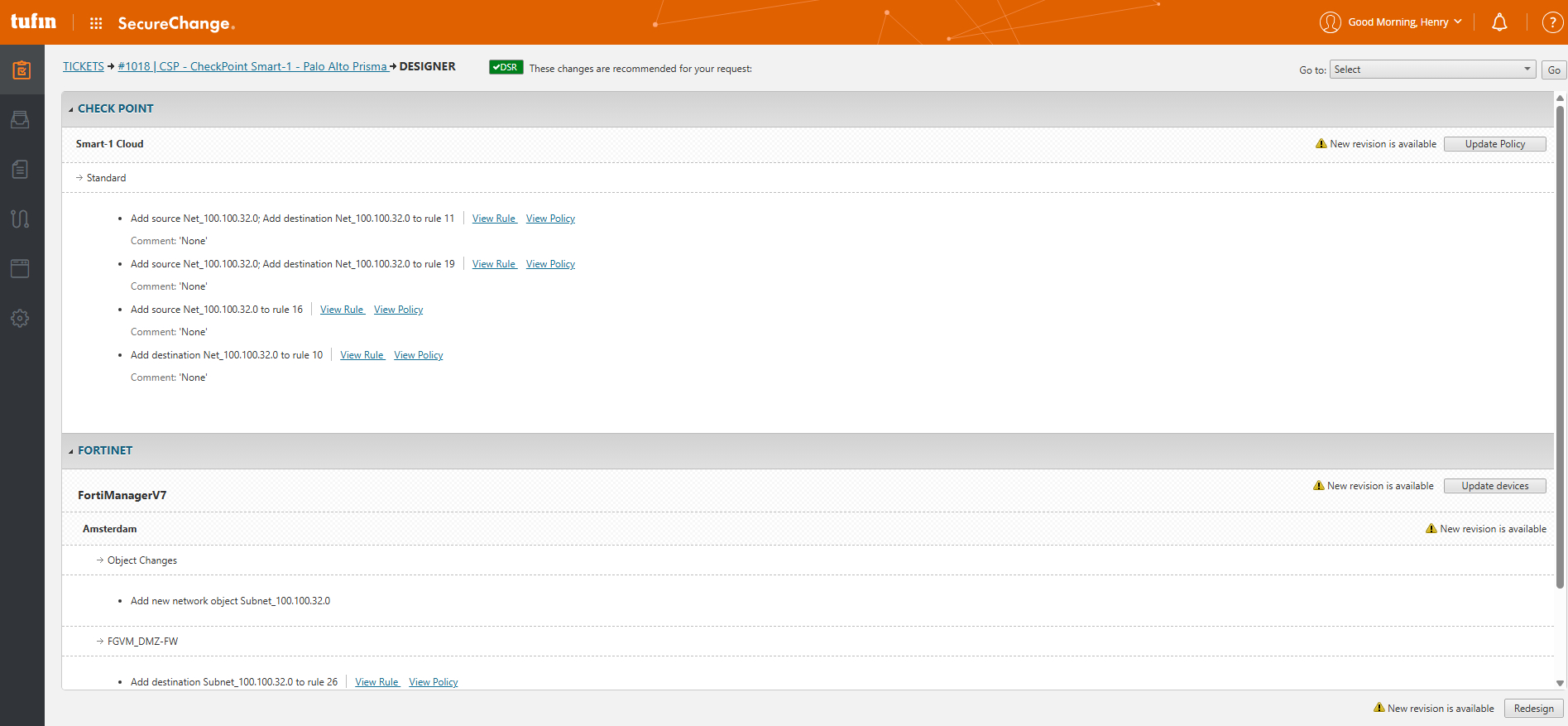Click the notifications bell icon
Image resolution: width=1568 pixels, height=726 pixels.
[1499, 22]
